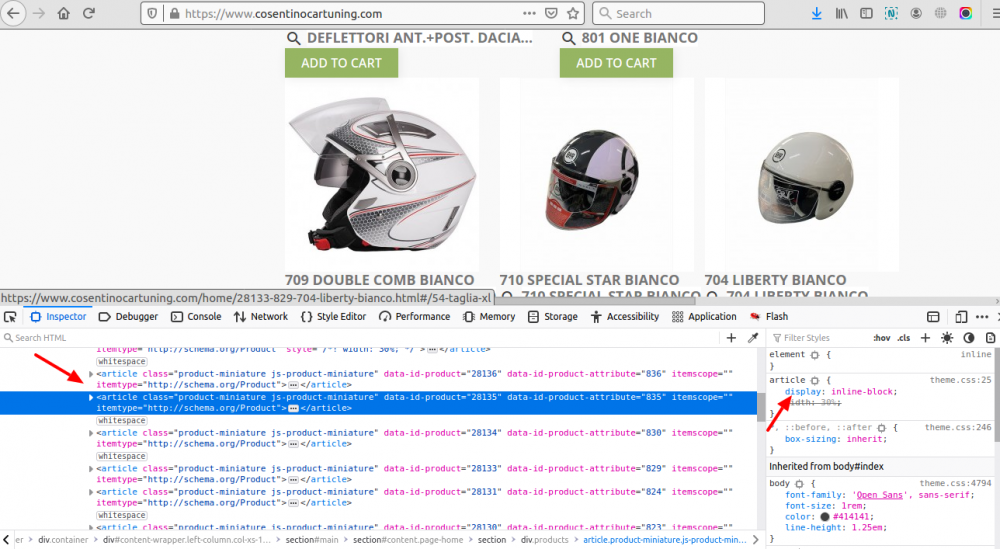Open the Application tab
This screenshot has height=549, width=1000.
click(704, 317)
